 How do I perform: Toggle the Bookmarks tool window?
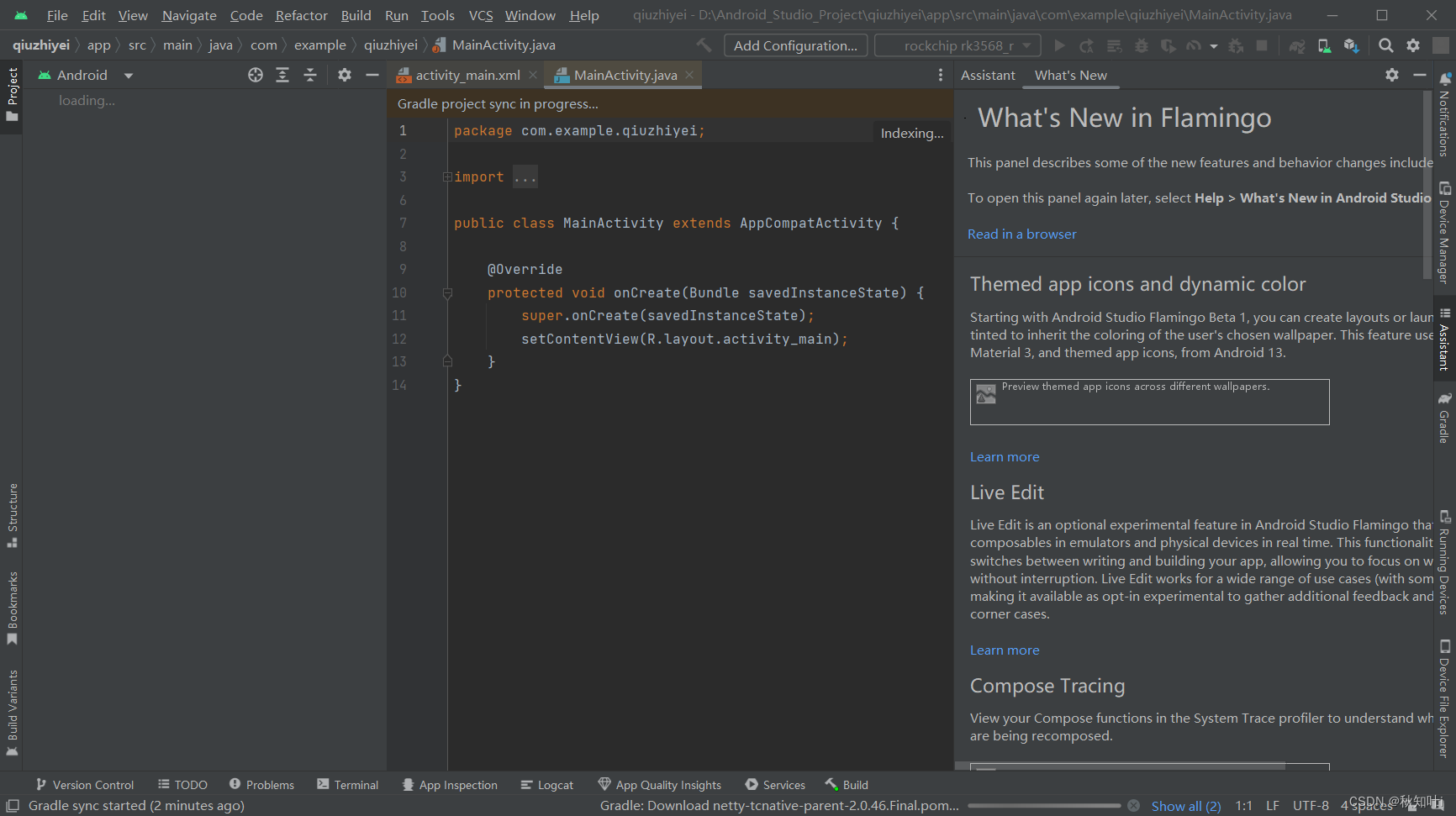(12, 608)
